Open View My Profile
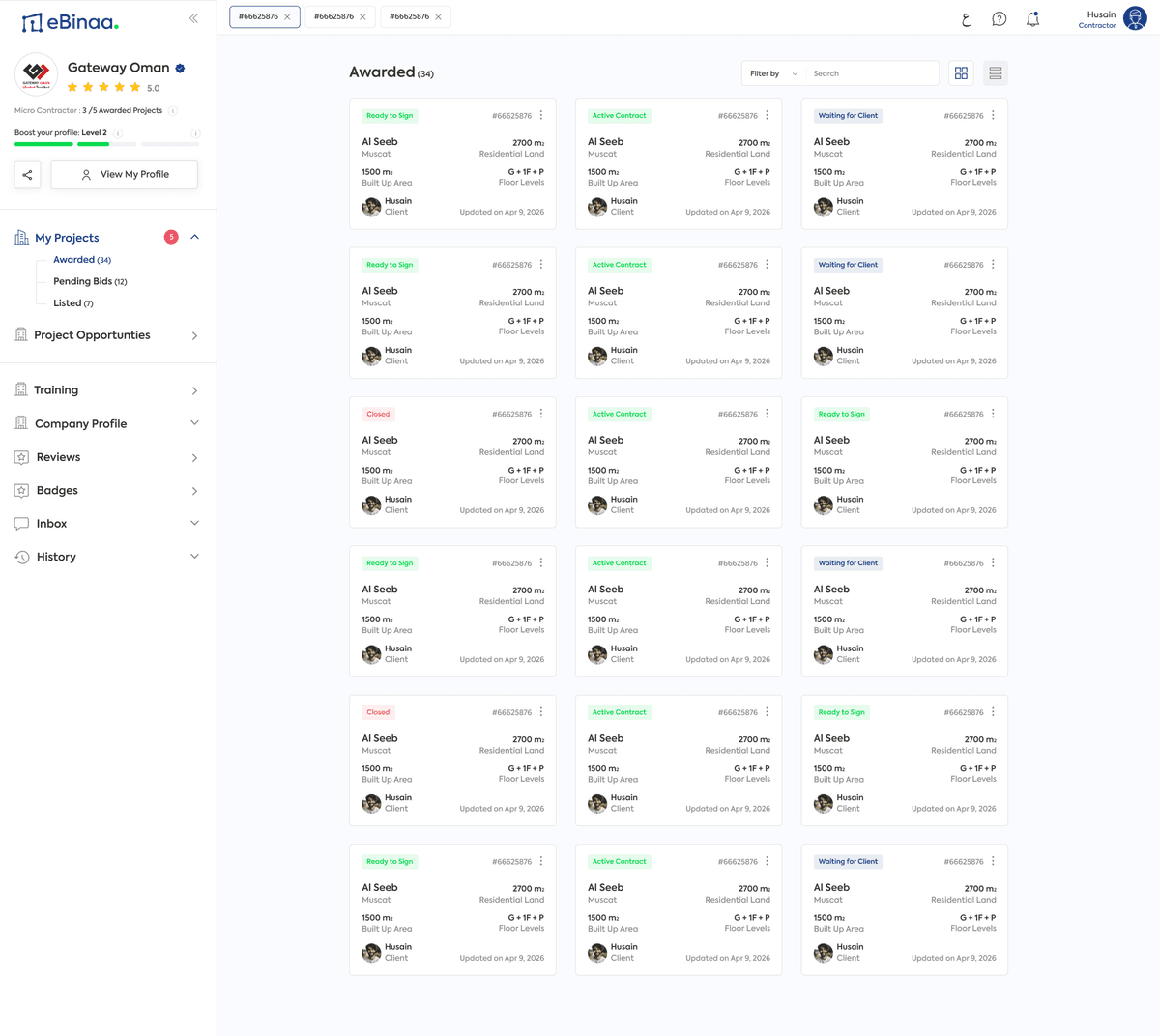This screenshot has width=1160, height=1036. tap(124, 175)
